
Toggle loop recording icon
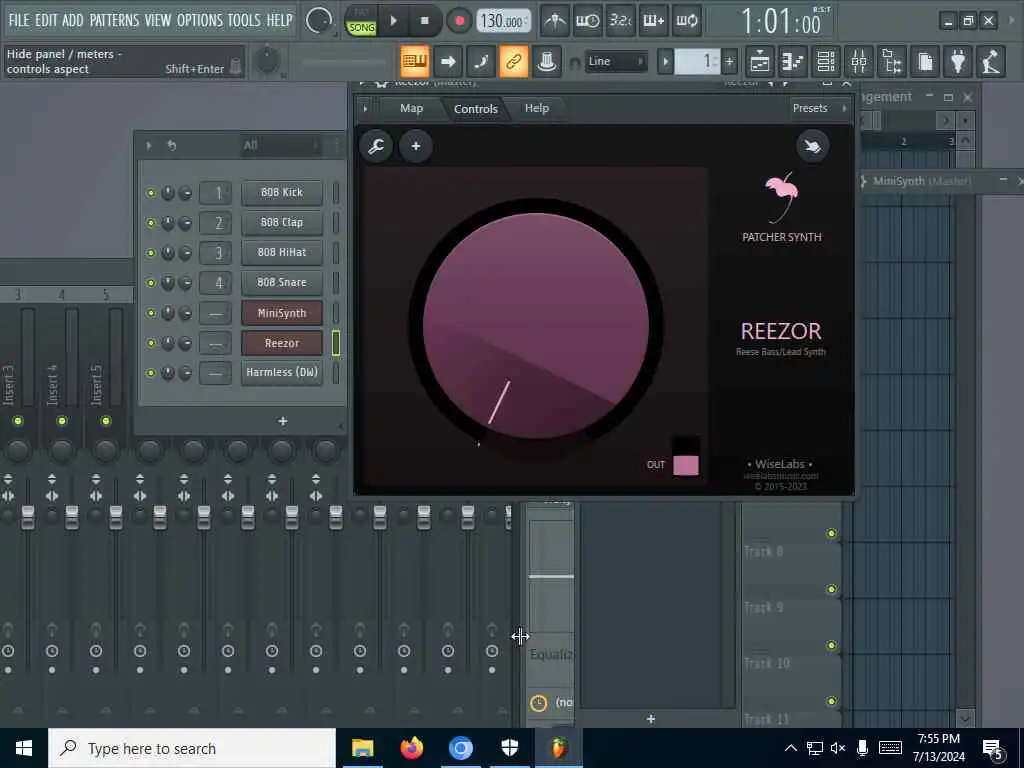[686, 21]
